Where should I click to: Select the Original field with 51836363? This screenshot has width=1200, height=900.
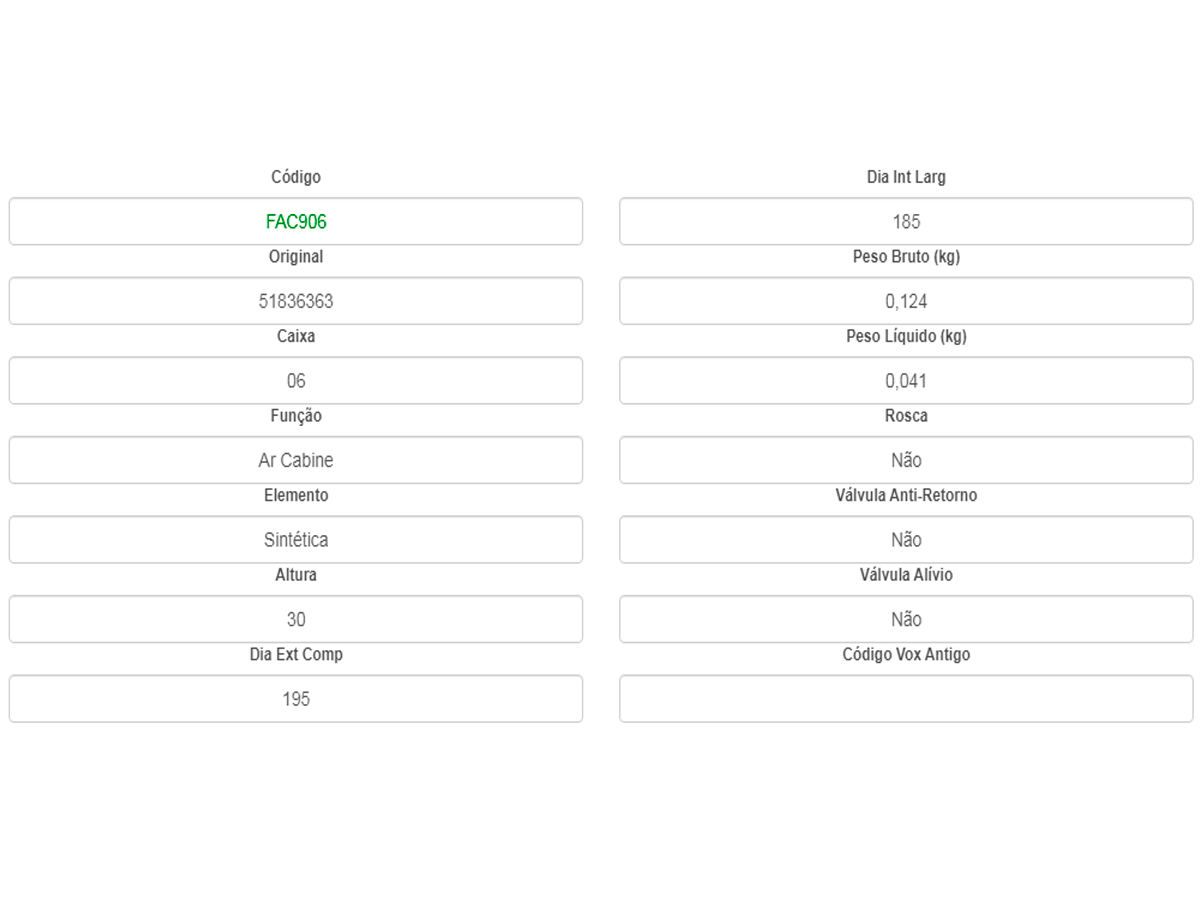coord(296,301)
